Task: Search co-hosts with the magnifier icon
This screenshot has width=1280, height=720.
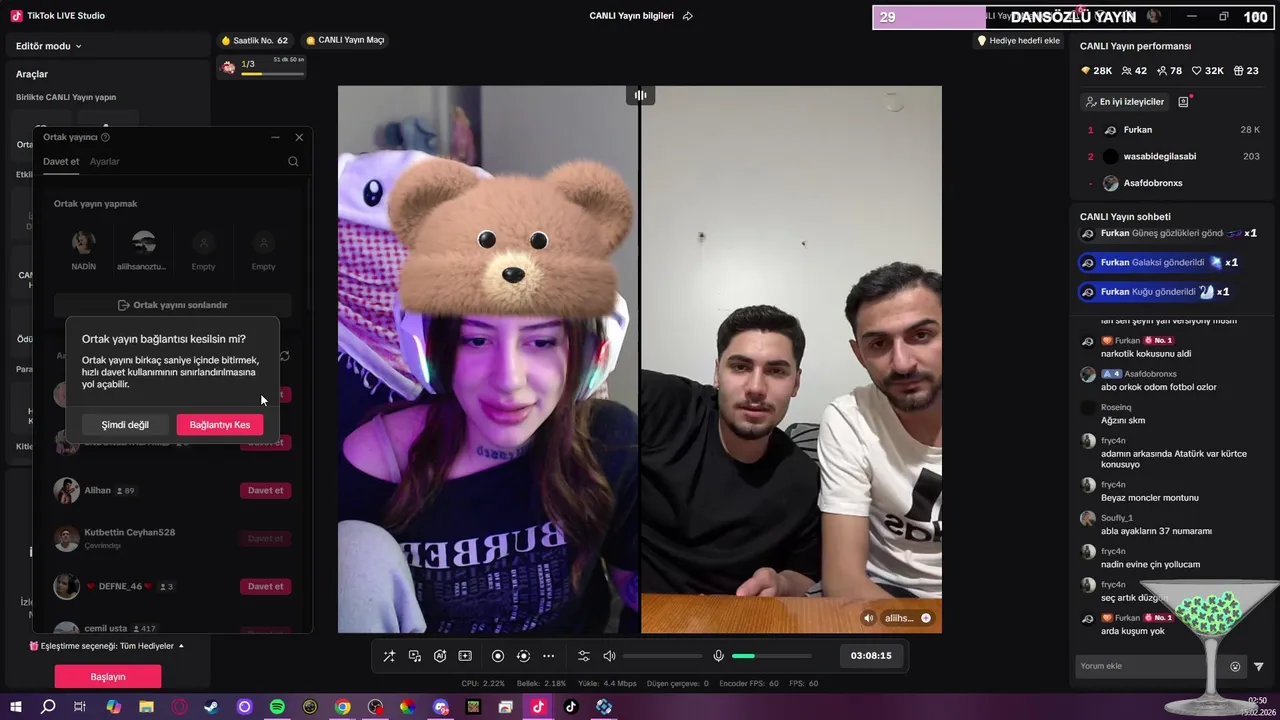Action: tap(293, 162)
